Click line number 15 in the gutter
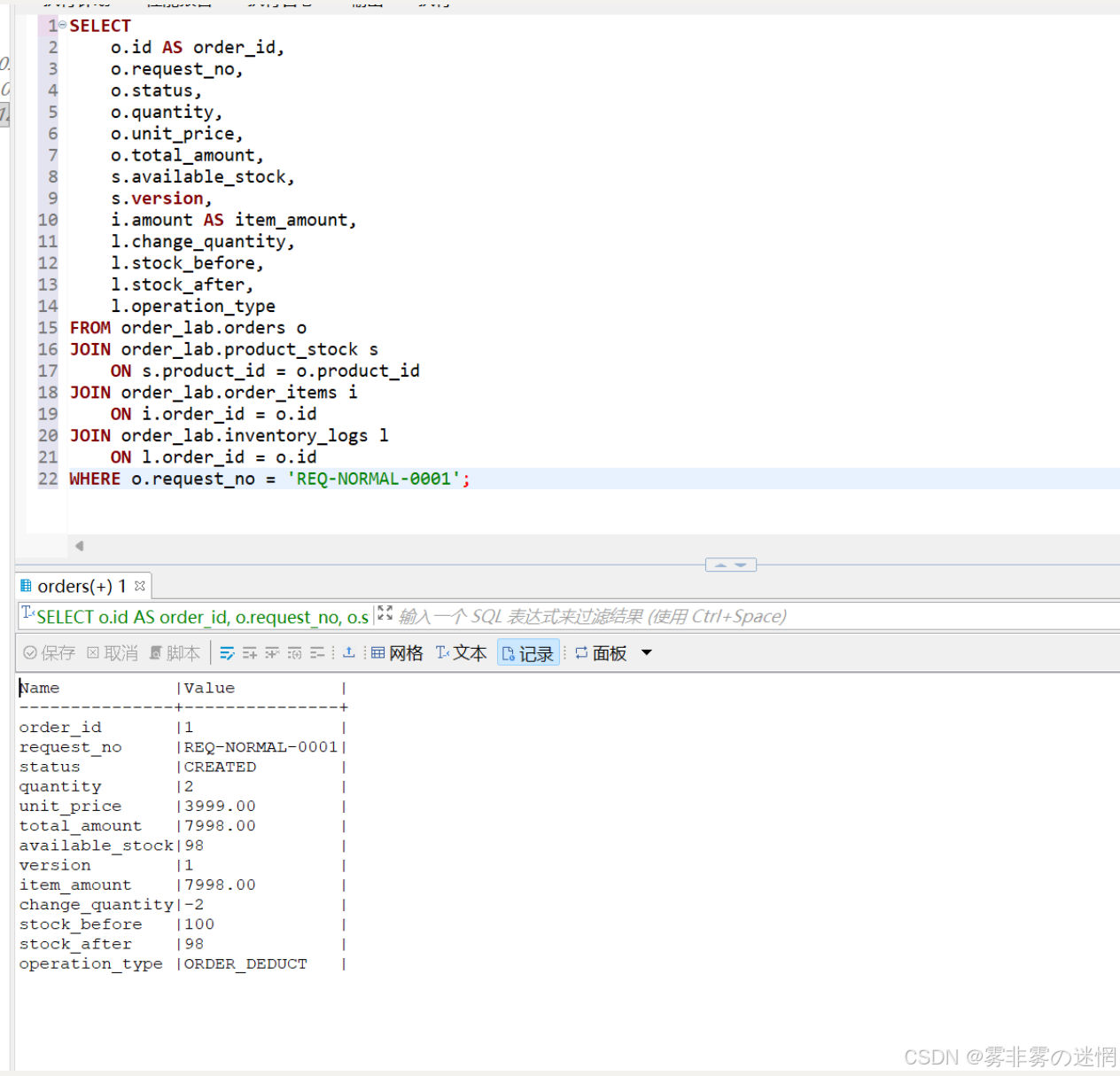1120x1076 pixels. (48, 328)
